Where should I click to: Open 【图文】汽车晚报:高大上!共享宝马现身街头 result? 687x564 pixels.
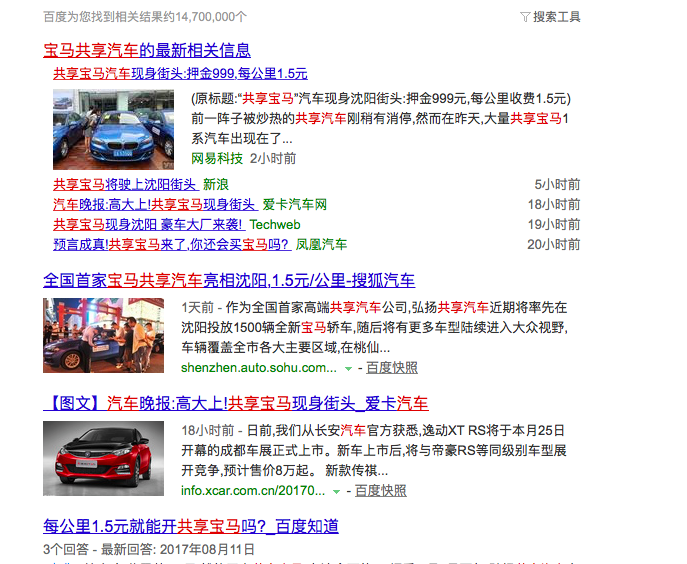(236, 403)
